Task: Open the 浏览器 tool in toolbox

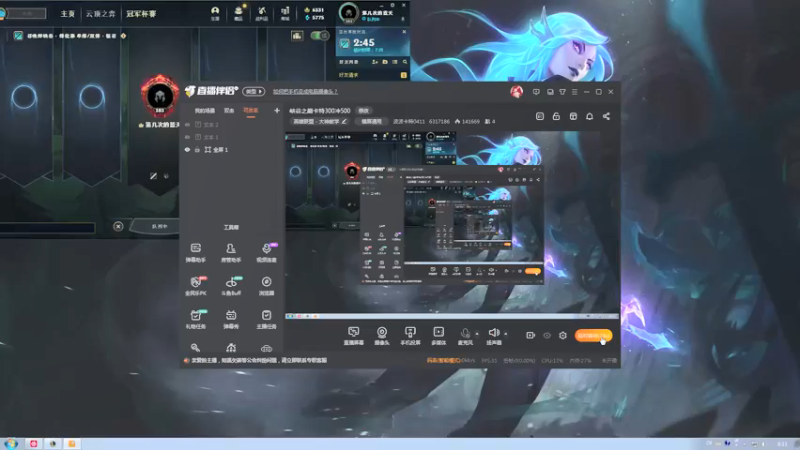Action: coord(266,286)
